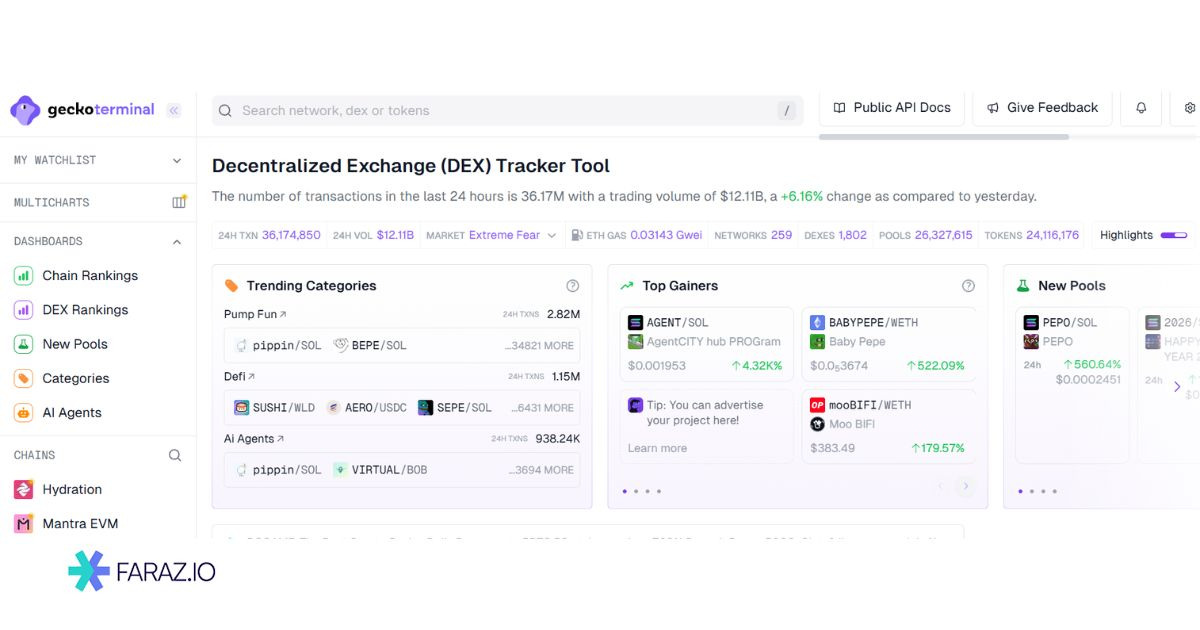
Task: Open Chain Rankings dashboard
Action: 90,276
